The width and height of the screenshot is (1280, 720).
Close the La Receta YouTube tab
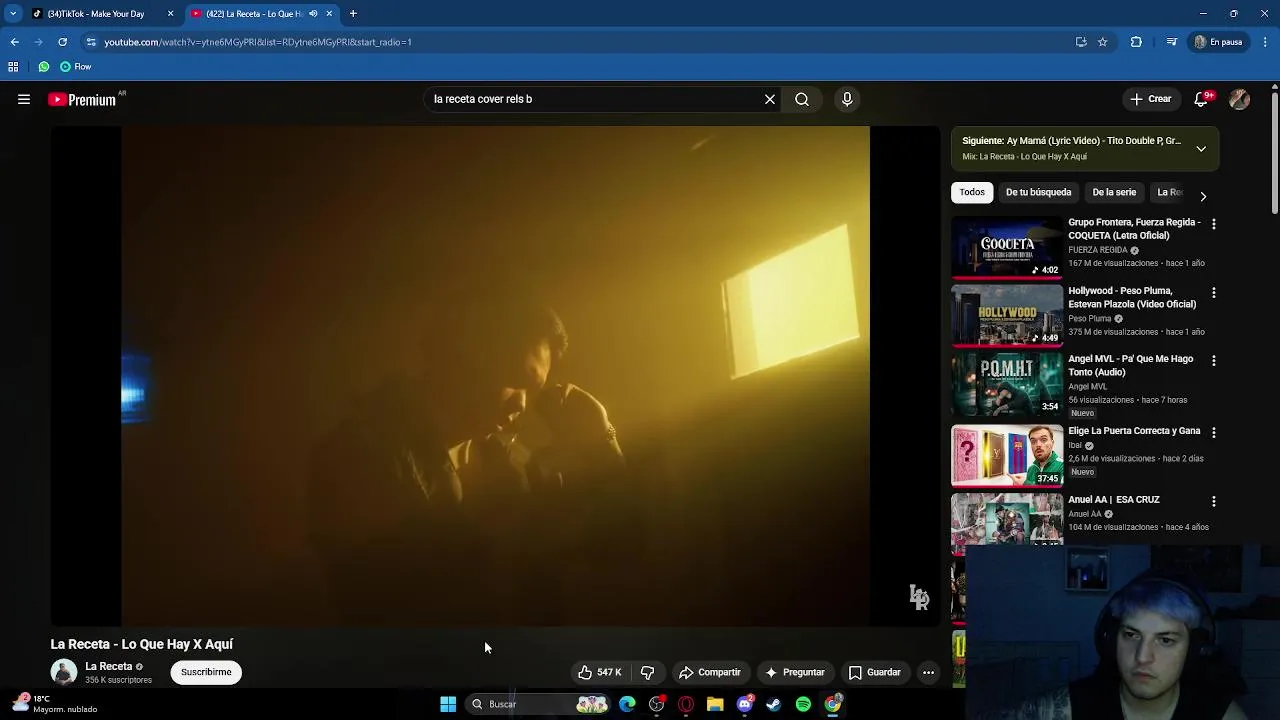(329, 14)
